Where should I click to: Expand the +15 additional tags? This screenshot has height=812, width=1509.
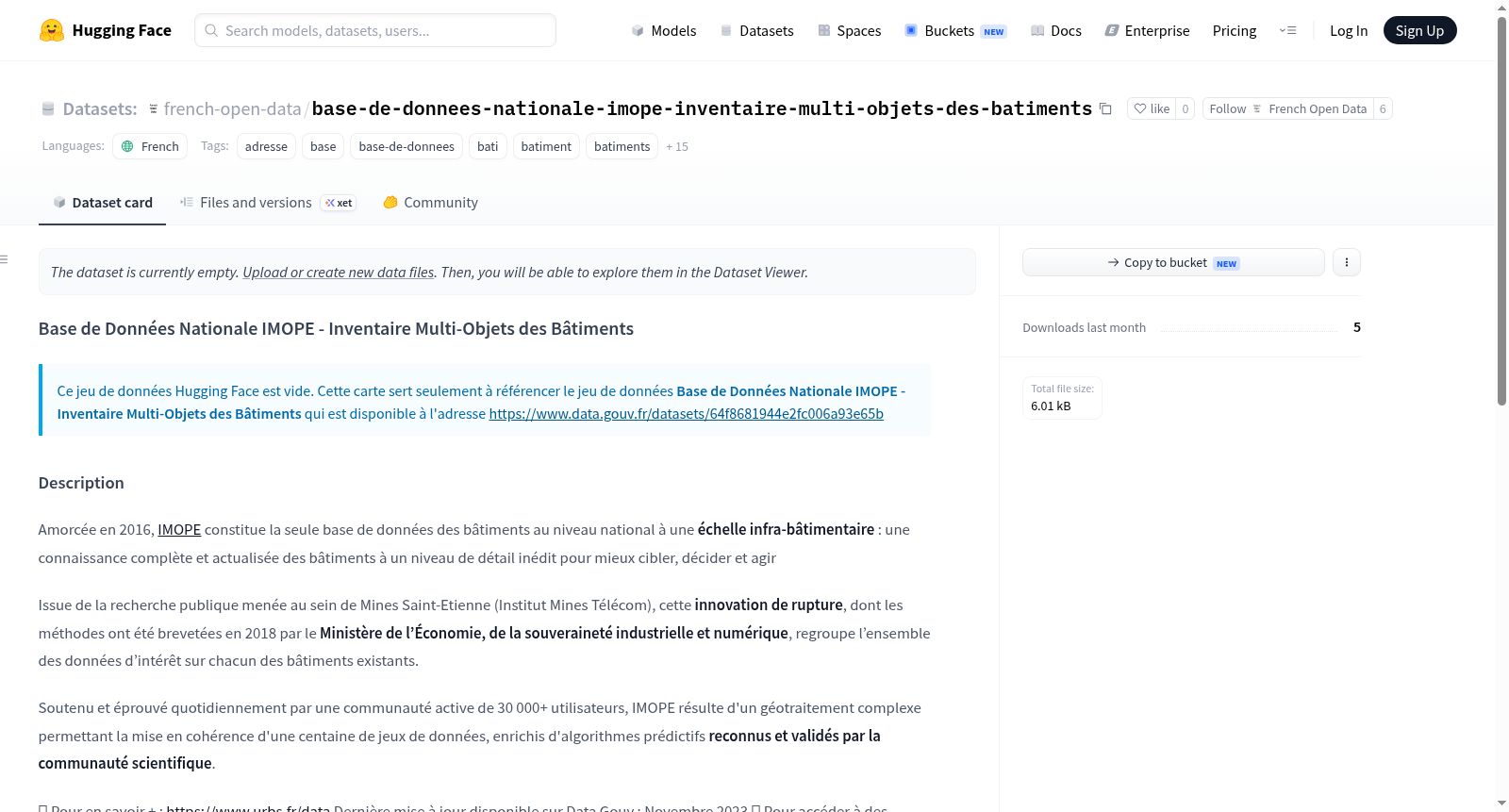pos(677,147)
